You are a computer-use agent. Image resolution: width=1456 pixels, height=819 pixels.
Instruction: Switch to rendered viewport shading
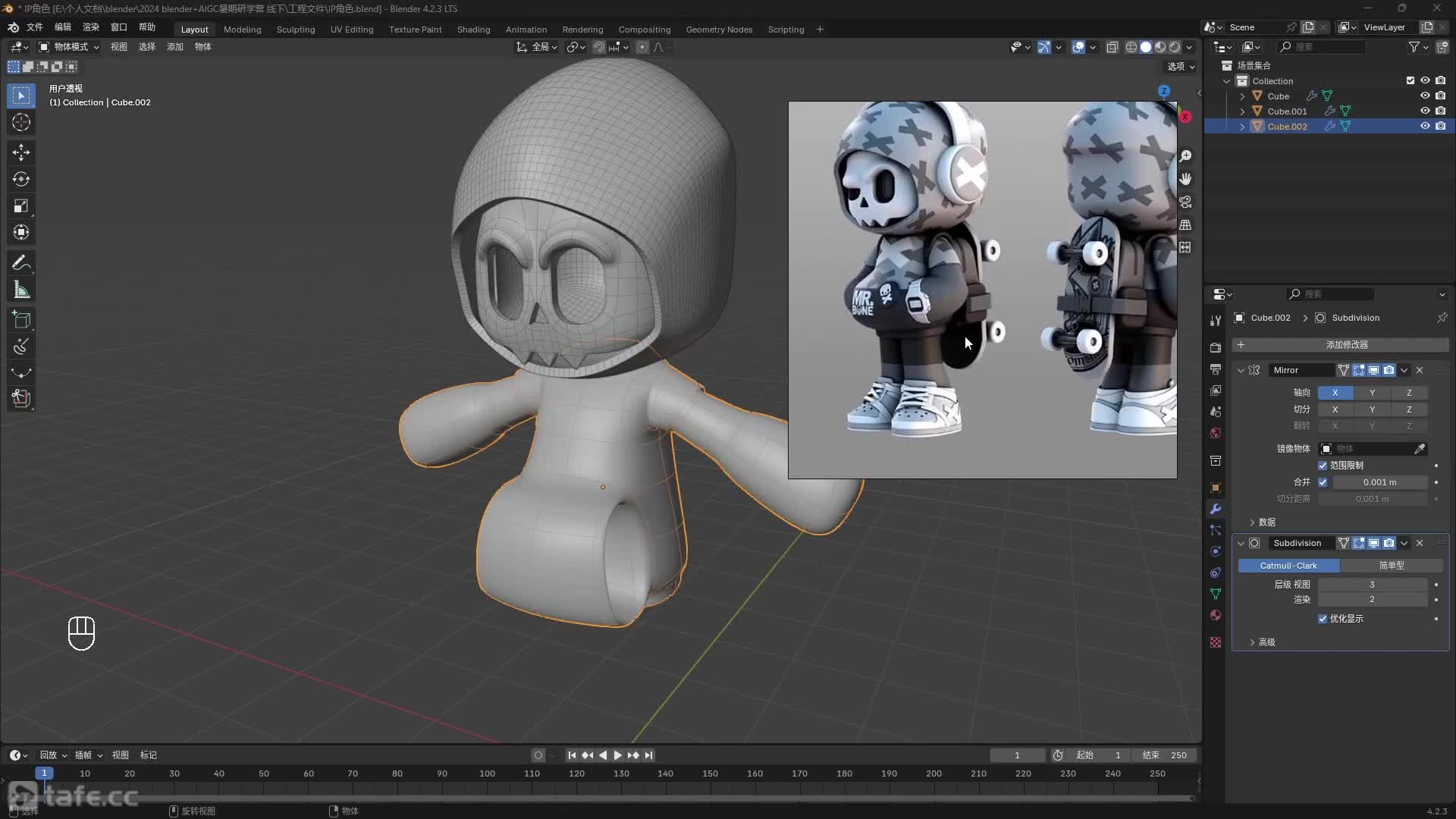(x=1175, y=47)
